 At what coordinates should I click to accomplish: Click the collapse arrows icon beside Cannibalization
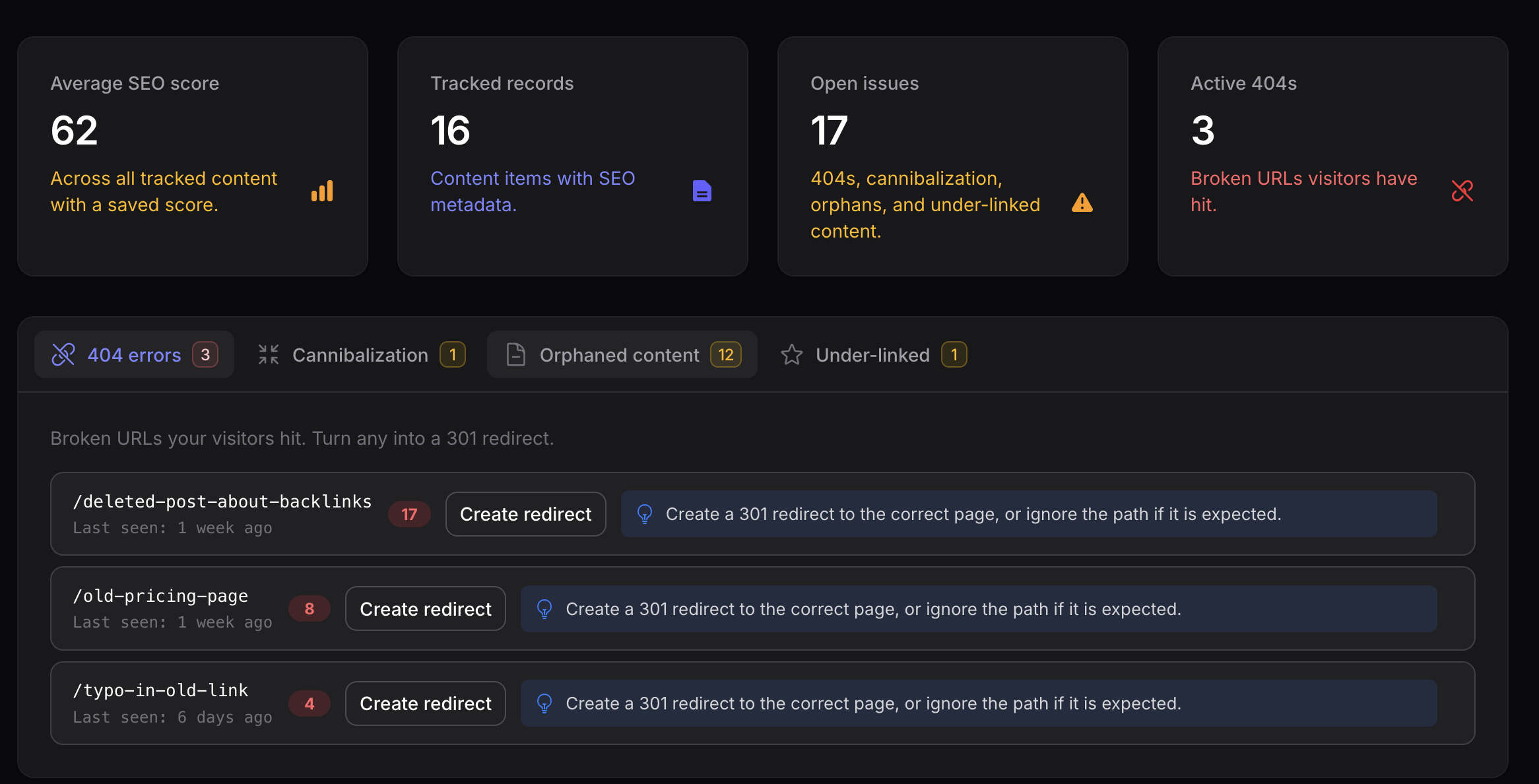point(269,355)
